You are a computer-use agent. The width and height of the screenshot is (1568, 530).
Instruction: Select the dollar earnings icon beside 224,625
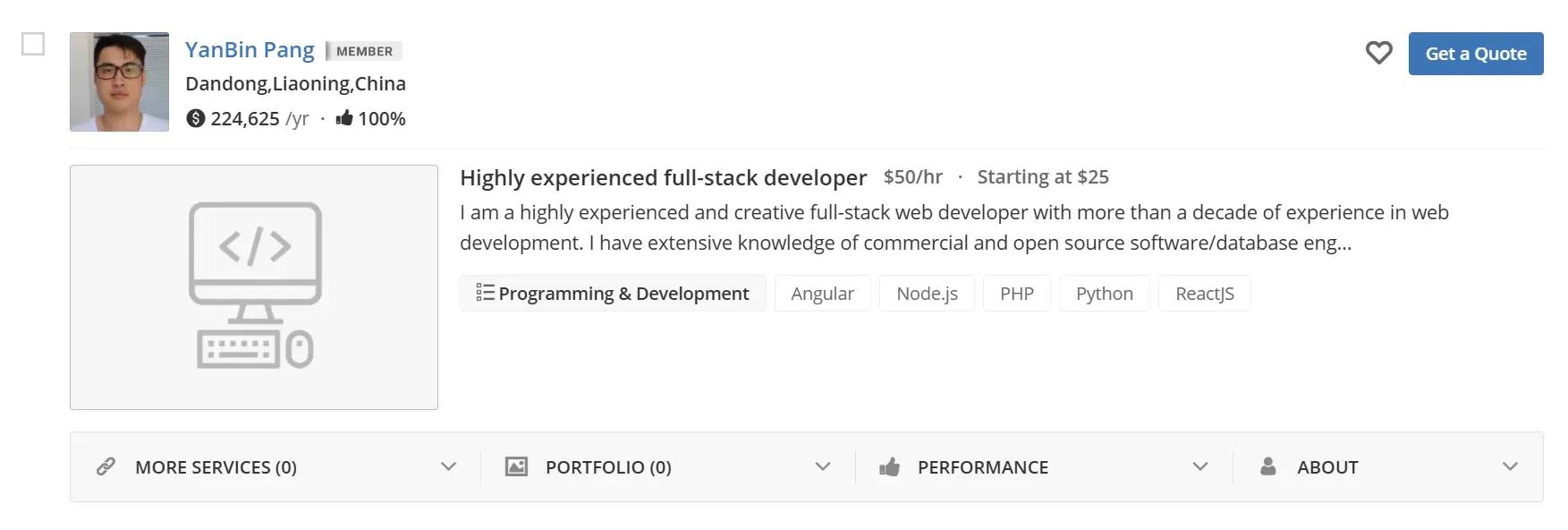coord(197,117)
